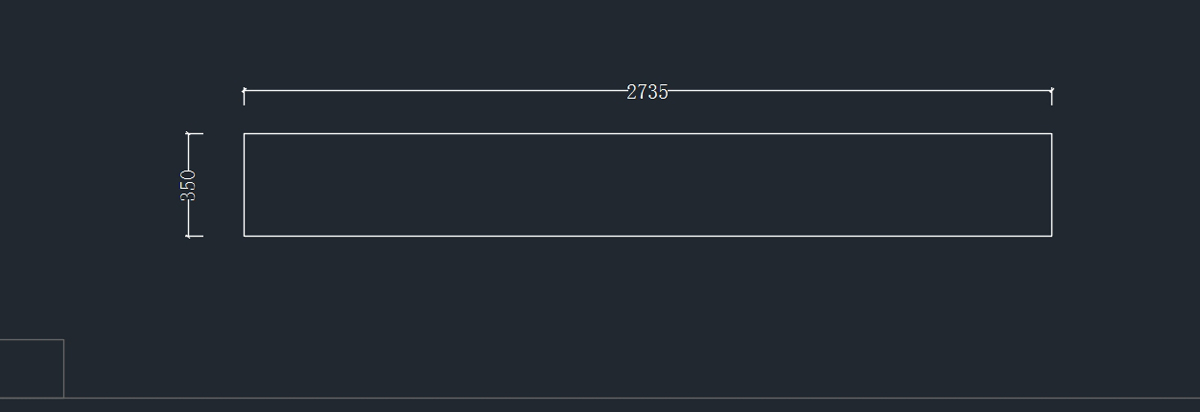Click the rectangle's bottom edge
Screen dimensions: 1200x412
648,236
